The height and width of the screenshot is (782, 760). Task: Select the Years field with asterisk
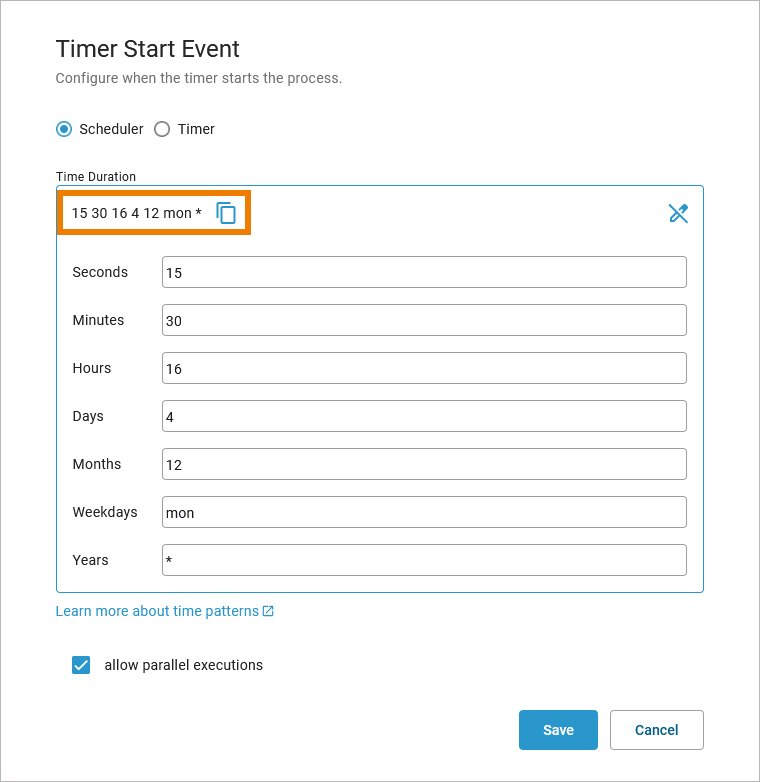point(424,560)
